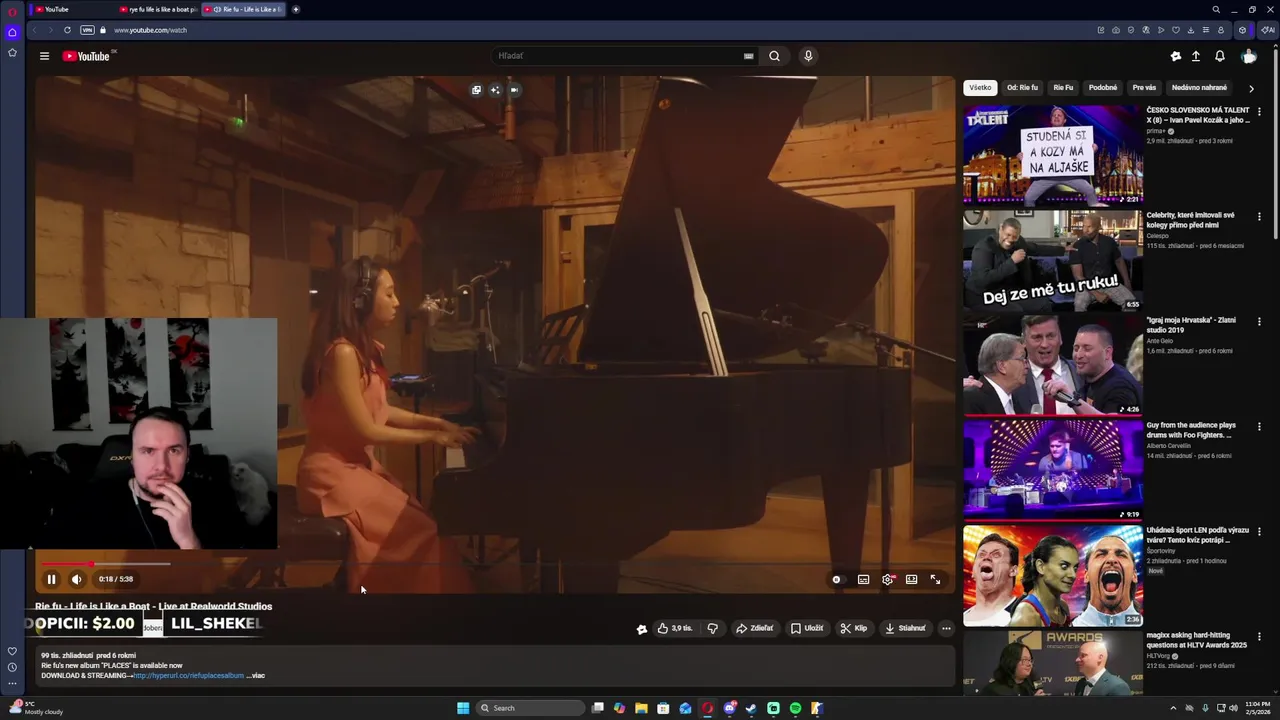This screenshot has height=720, width=1280.
Task: Click the address bar URL
Action: [150, 30]
